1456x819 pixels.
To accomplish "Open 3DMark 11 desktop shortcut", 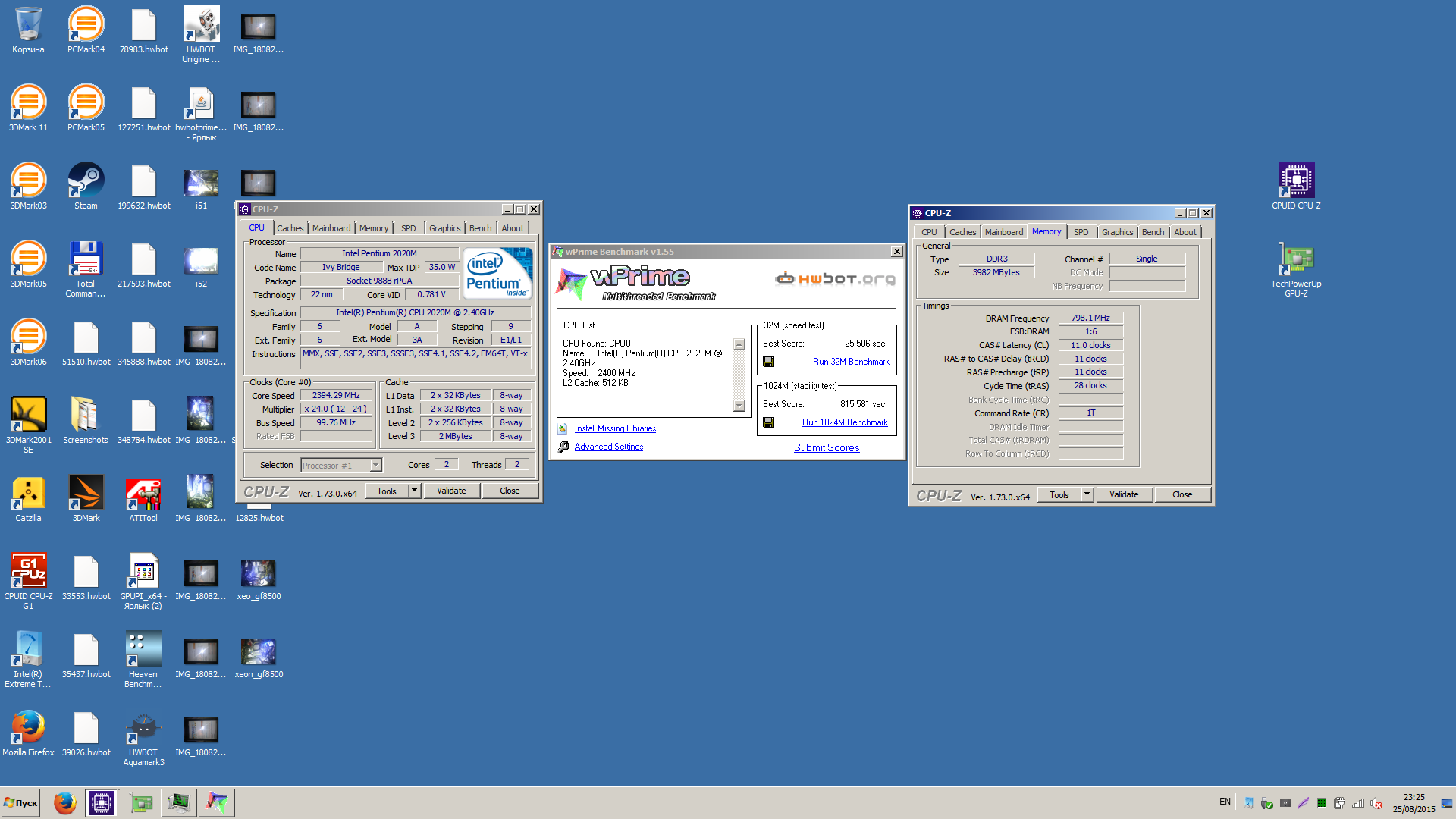I will pyautogui.click(x=28, y=108).
